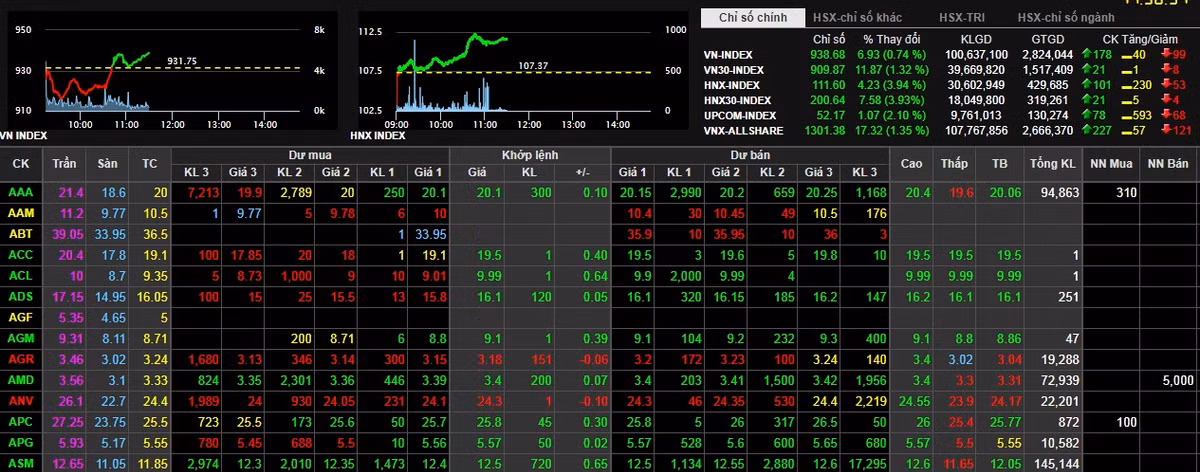Click green up arrow in HNX30-INDEX row
The image size is (1200, 472).
(1086, 100)
